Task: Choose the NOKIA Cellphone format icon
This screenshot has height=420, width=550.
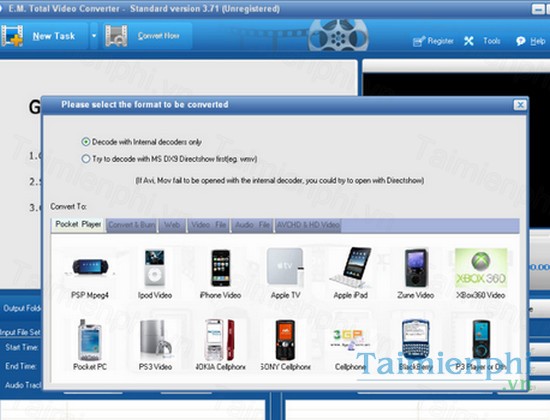Action: pyautogui.click(x=220, y=340)
